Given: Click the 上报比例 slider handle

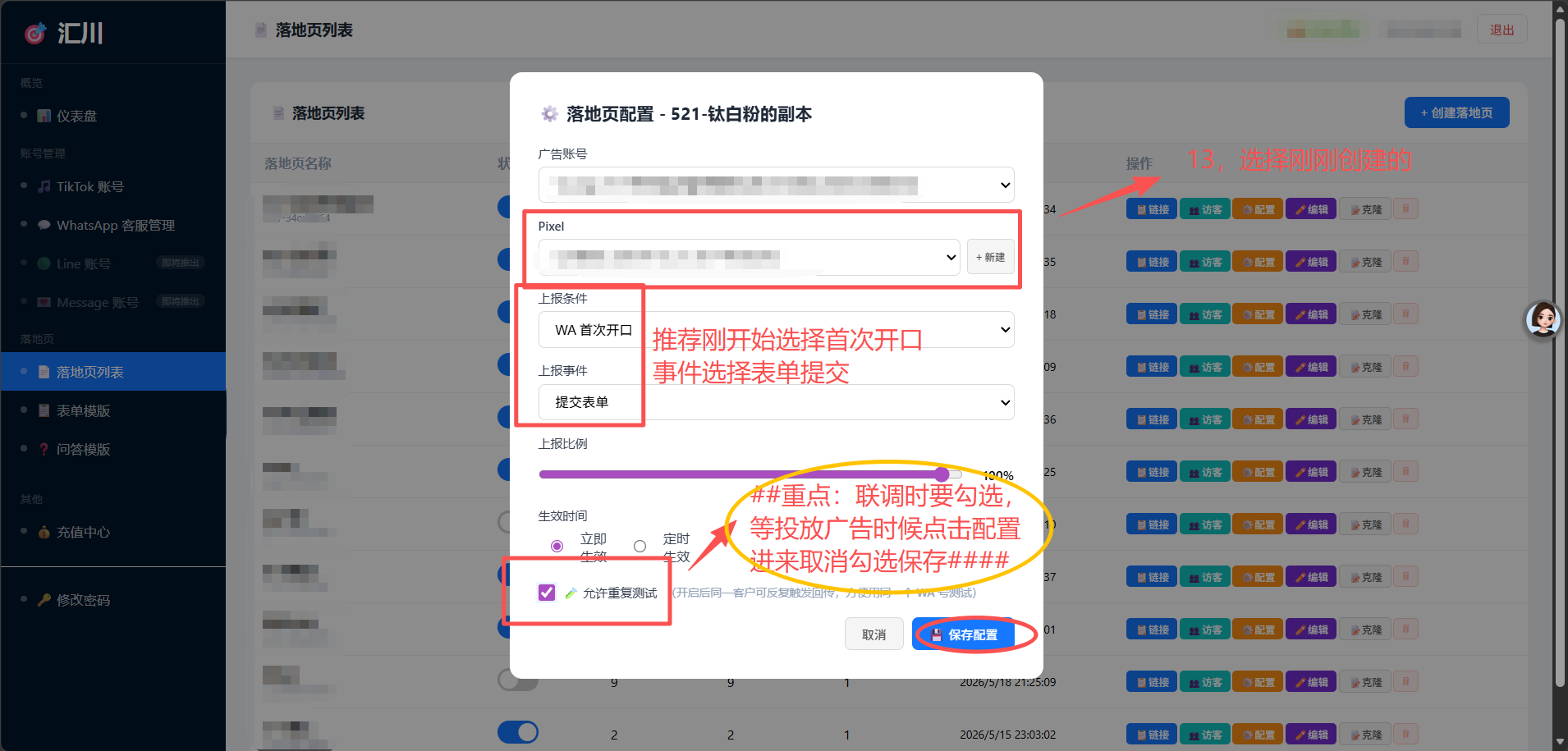Looking at the screenshot, I should (x=942, y=474).
